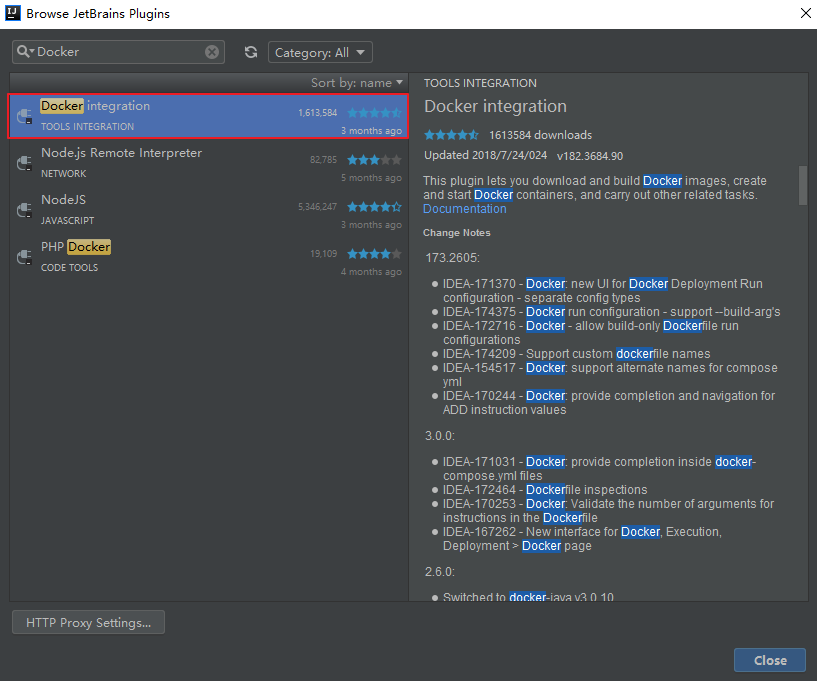Open the Documentation link

(x=464, y=209)
